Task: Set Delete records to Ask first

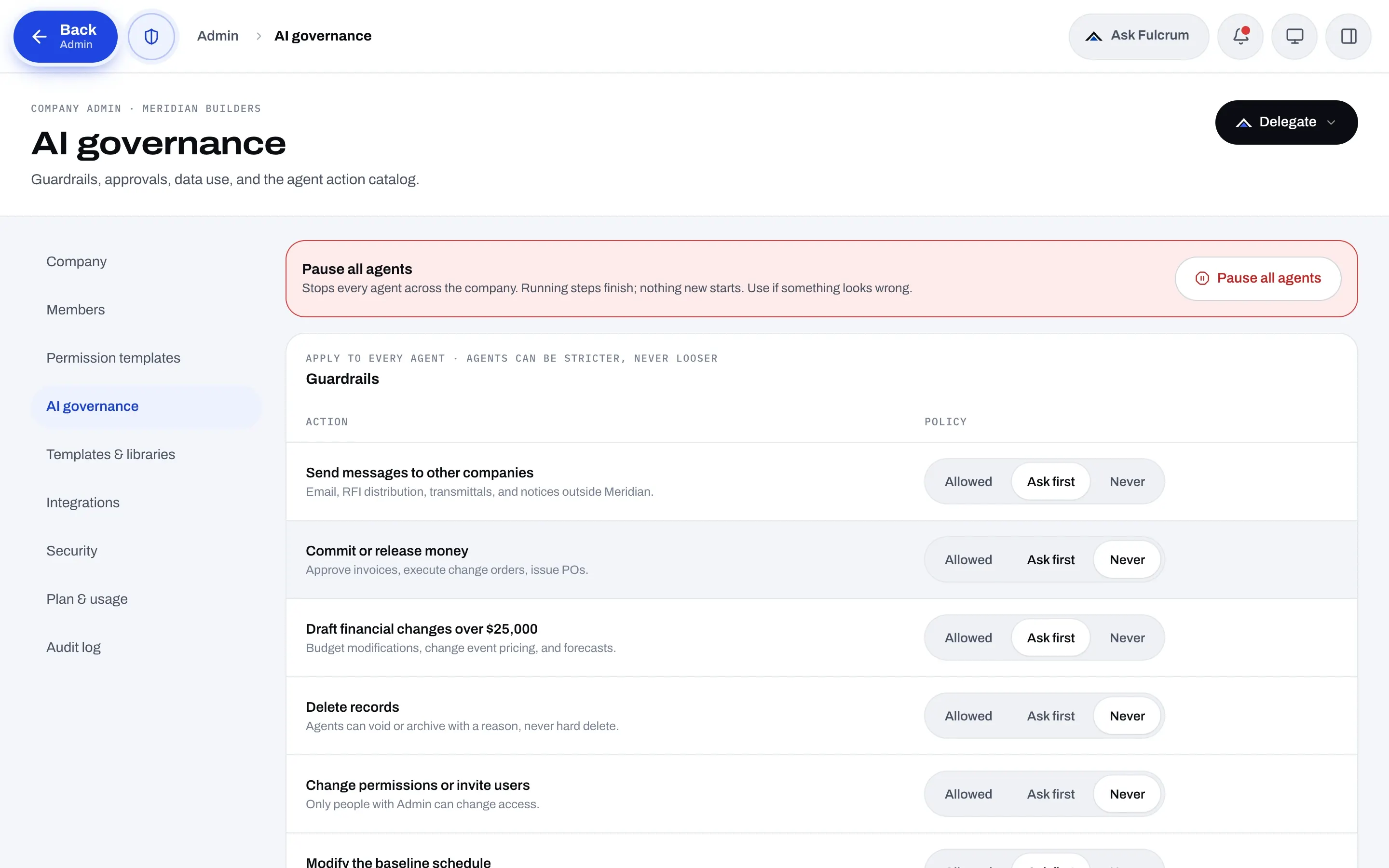Action: [x=1050, y=716]
